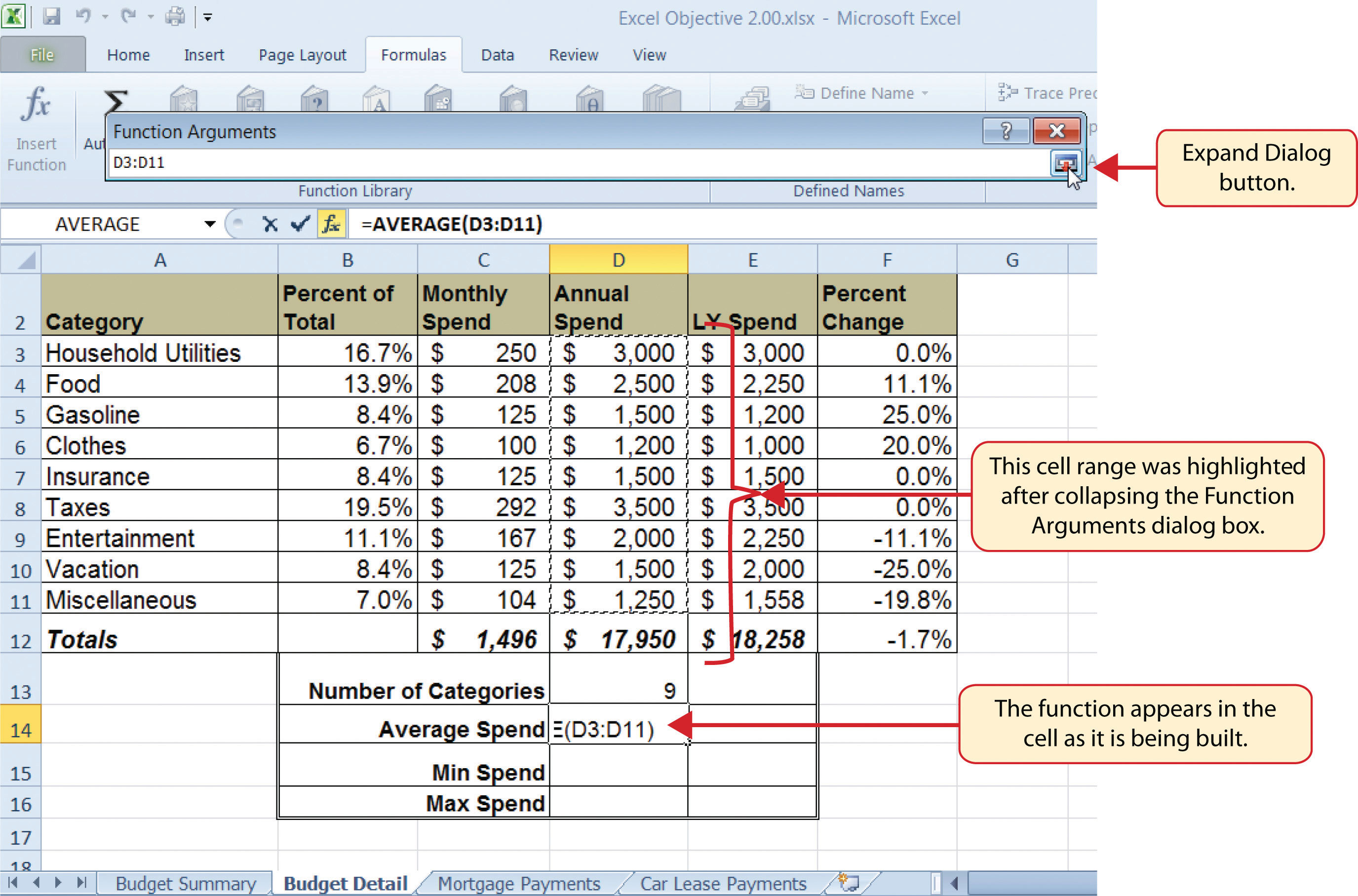Cancel formula entry with X icon
1358x896 pixels.
pyautogui.click(x=270, y=224)
